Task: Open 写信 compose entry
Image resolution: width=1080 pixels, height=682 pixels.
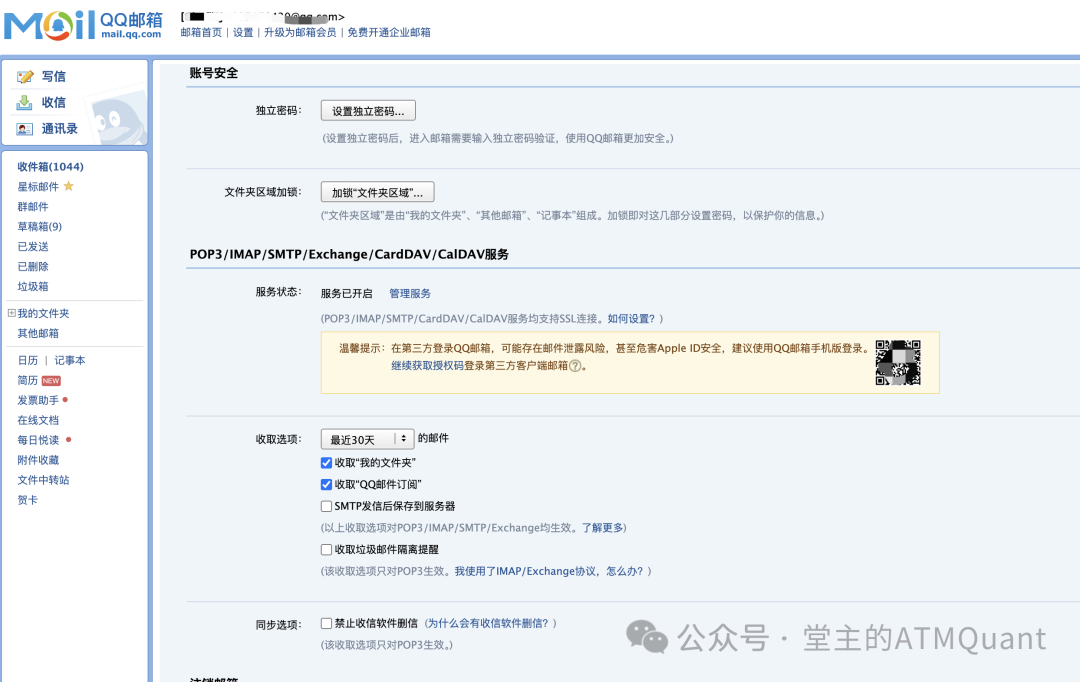Action: click(54, 76)
